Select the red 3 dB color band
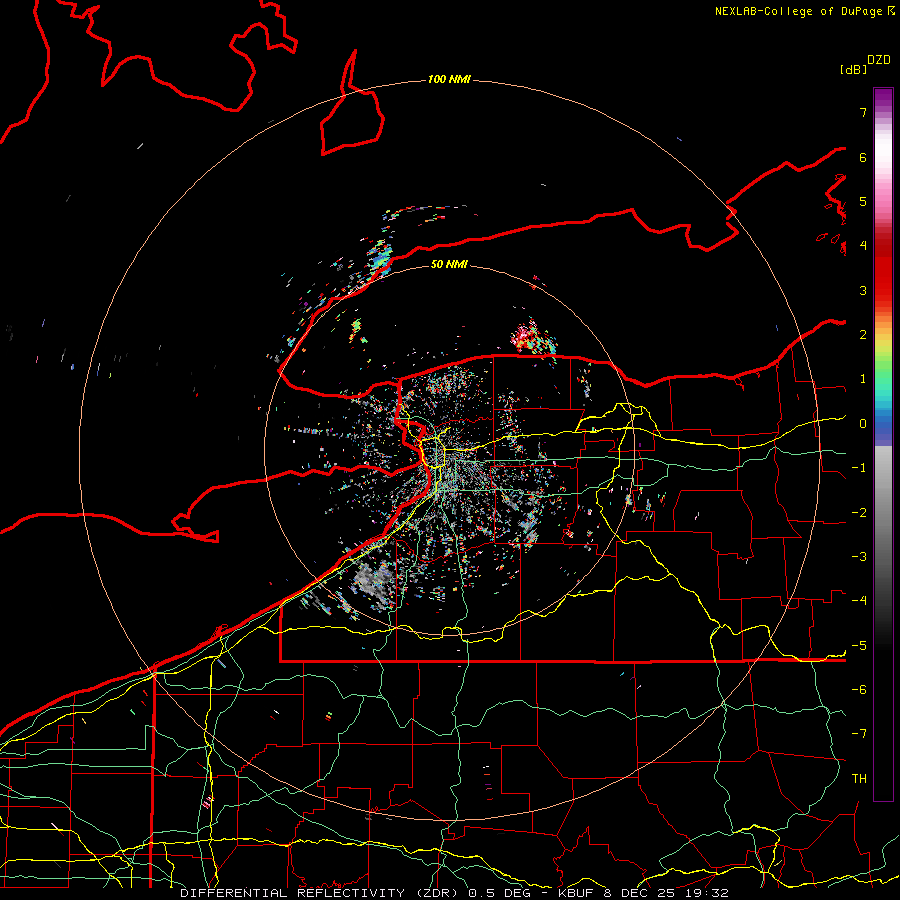The image size is (900, 900). click(883, 290)
